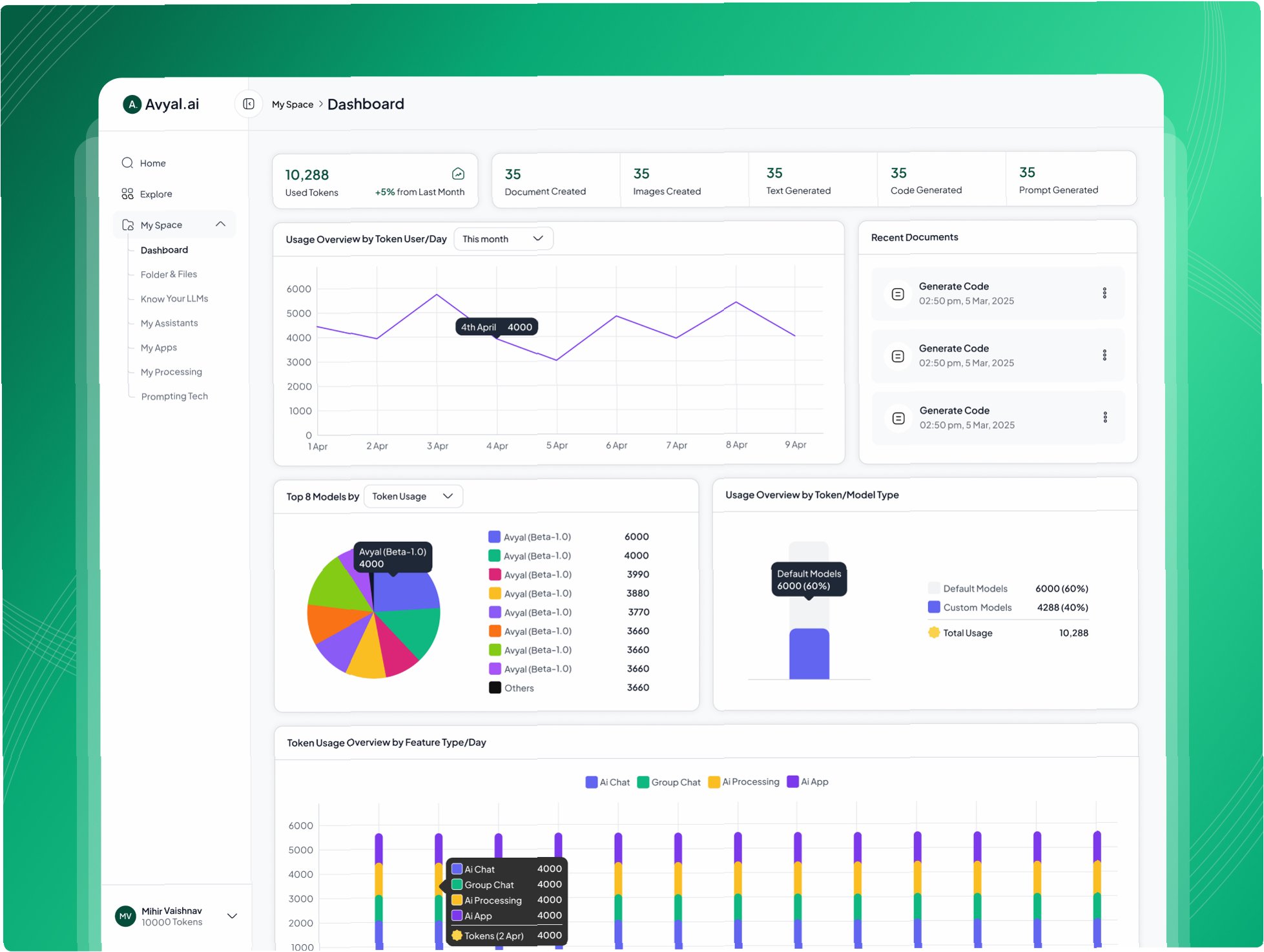Click the Home search-style icon

click(127, 163)
